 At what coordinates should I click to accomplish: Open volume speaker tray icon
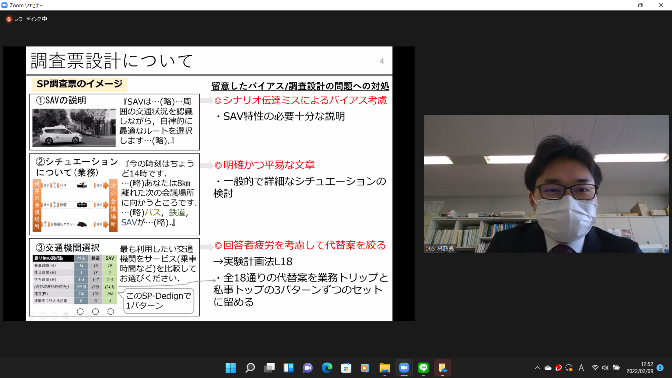(605, 368)
